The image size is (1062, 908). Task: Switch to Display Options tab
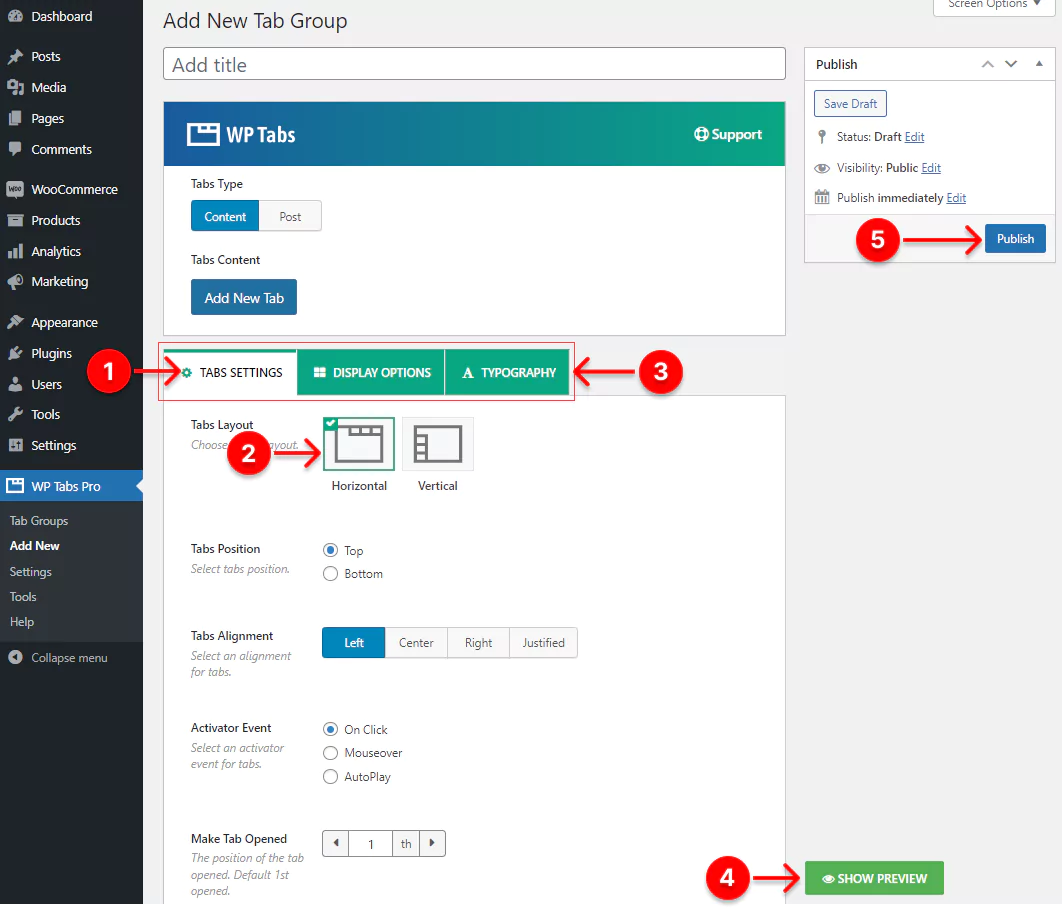(x=371, y=372)
